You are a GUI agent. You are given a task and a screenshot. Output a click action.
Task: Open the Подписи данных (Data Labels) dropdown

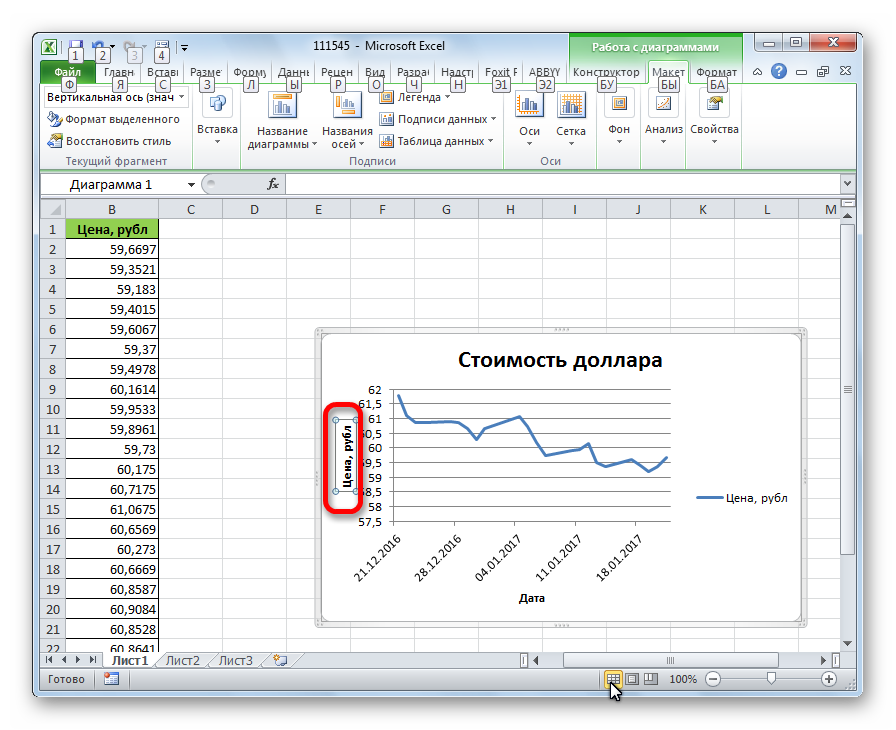pyautogui.click(x=438, y=119)
